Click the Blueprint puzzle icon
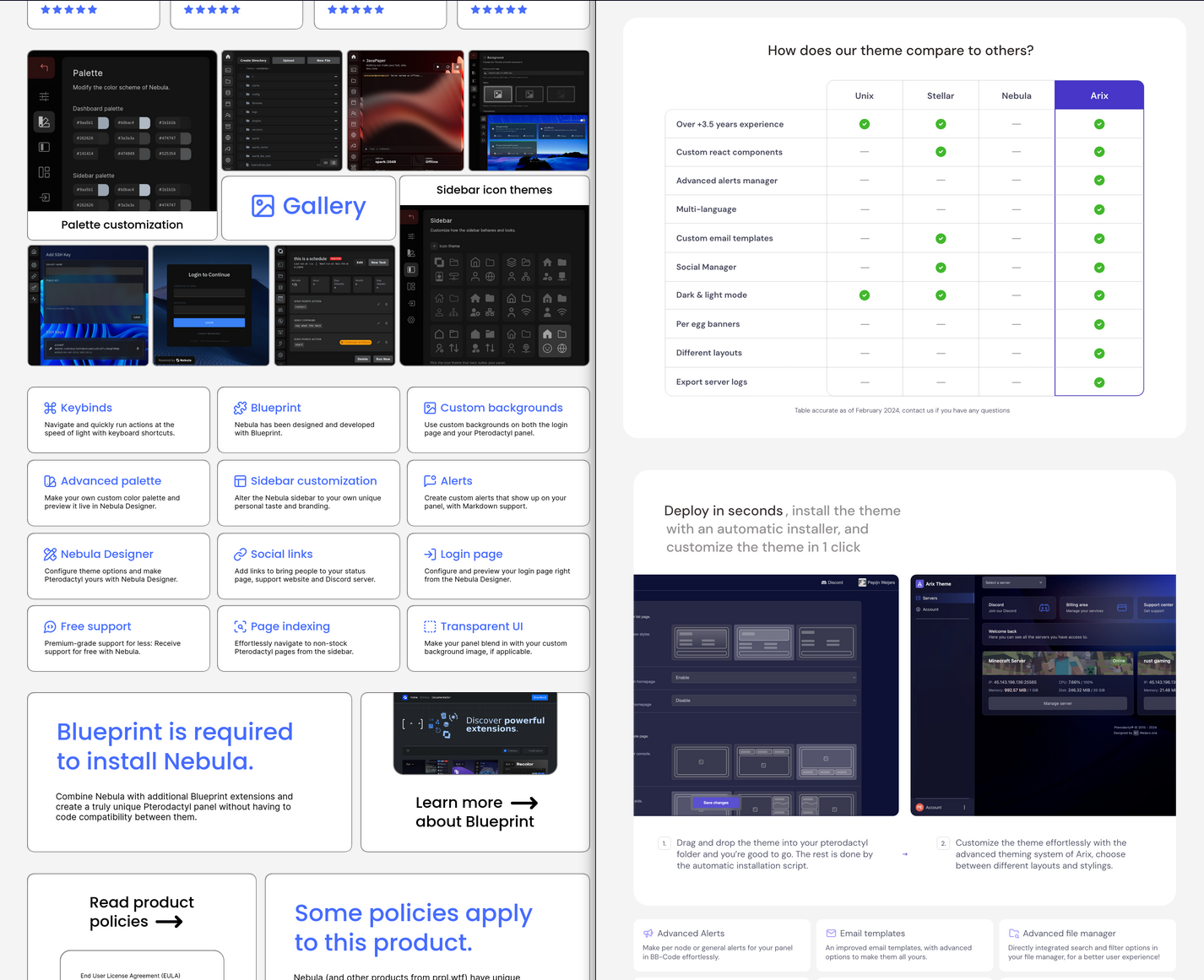The height and width of the screenshot is (980, 1204). pos(240,408)
